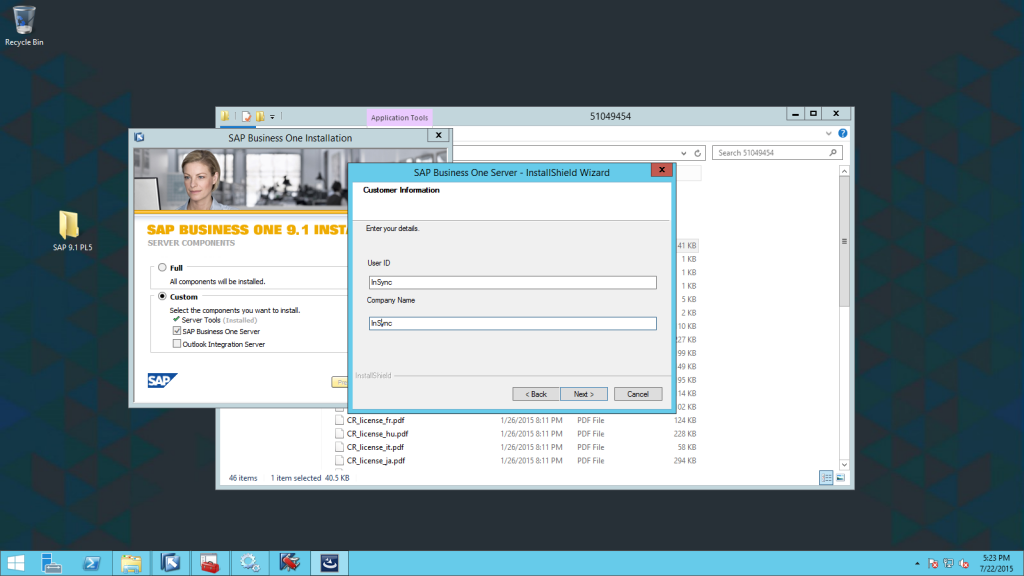Click the CR_license_hu.pdf file icon

click(x=339, y=434)
